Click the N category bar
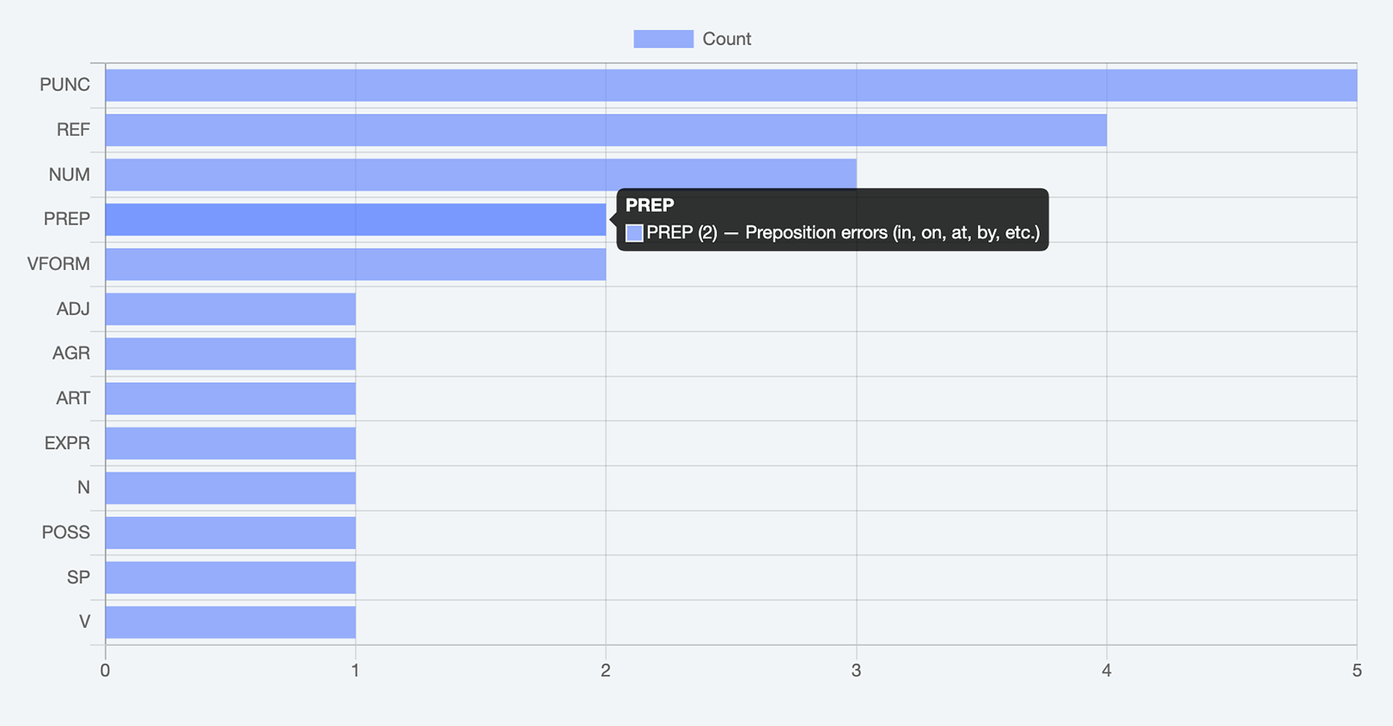Screen dimensions: 1393x726 pos(230,488)
